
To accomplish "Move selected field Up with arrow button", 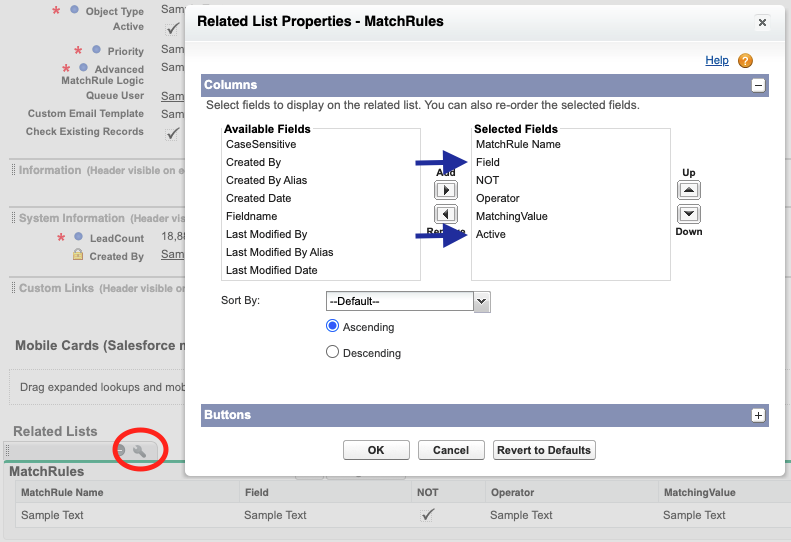I will pos(689,190).
